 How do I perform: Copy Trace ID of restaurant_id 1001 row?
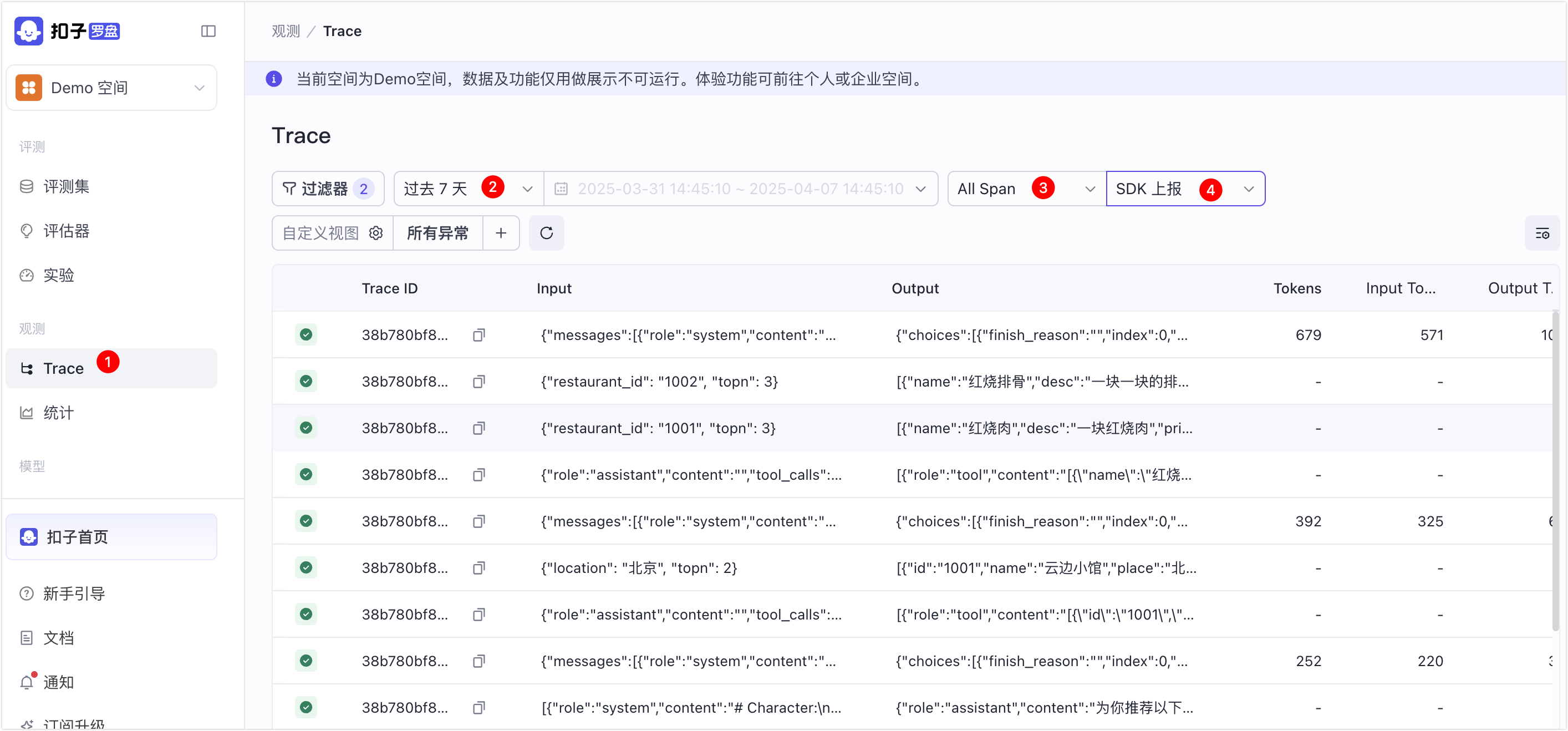(479, 429)
